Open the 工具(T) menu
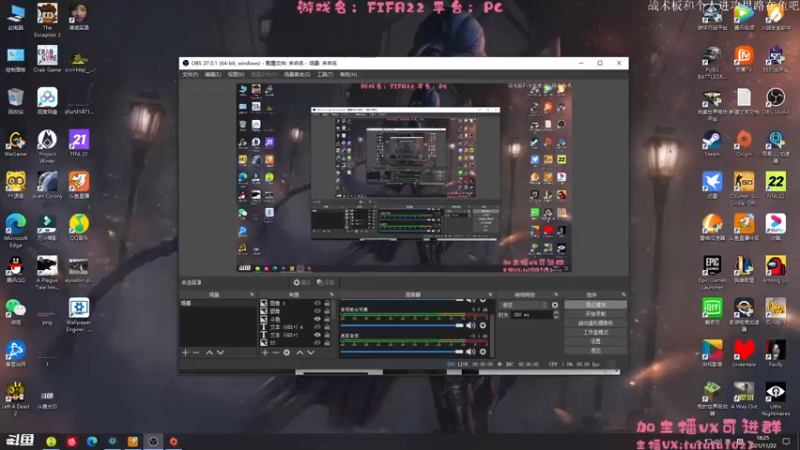800x450 pixels. 325,74
